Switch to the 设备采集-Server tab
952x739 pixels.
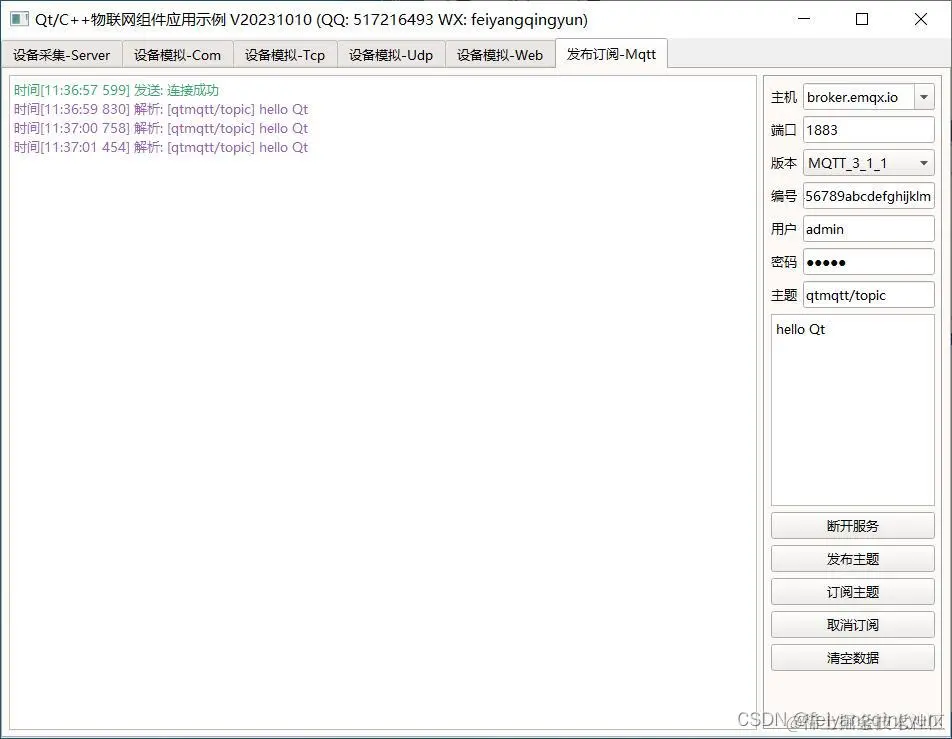62,55
